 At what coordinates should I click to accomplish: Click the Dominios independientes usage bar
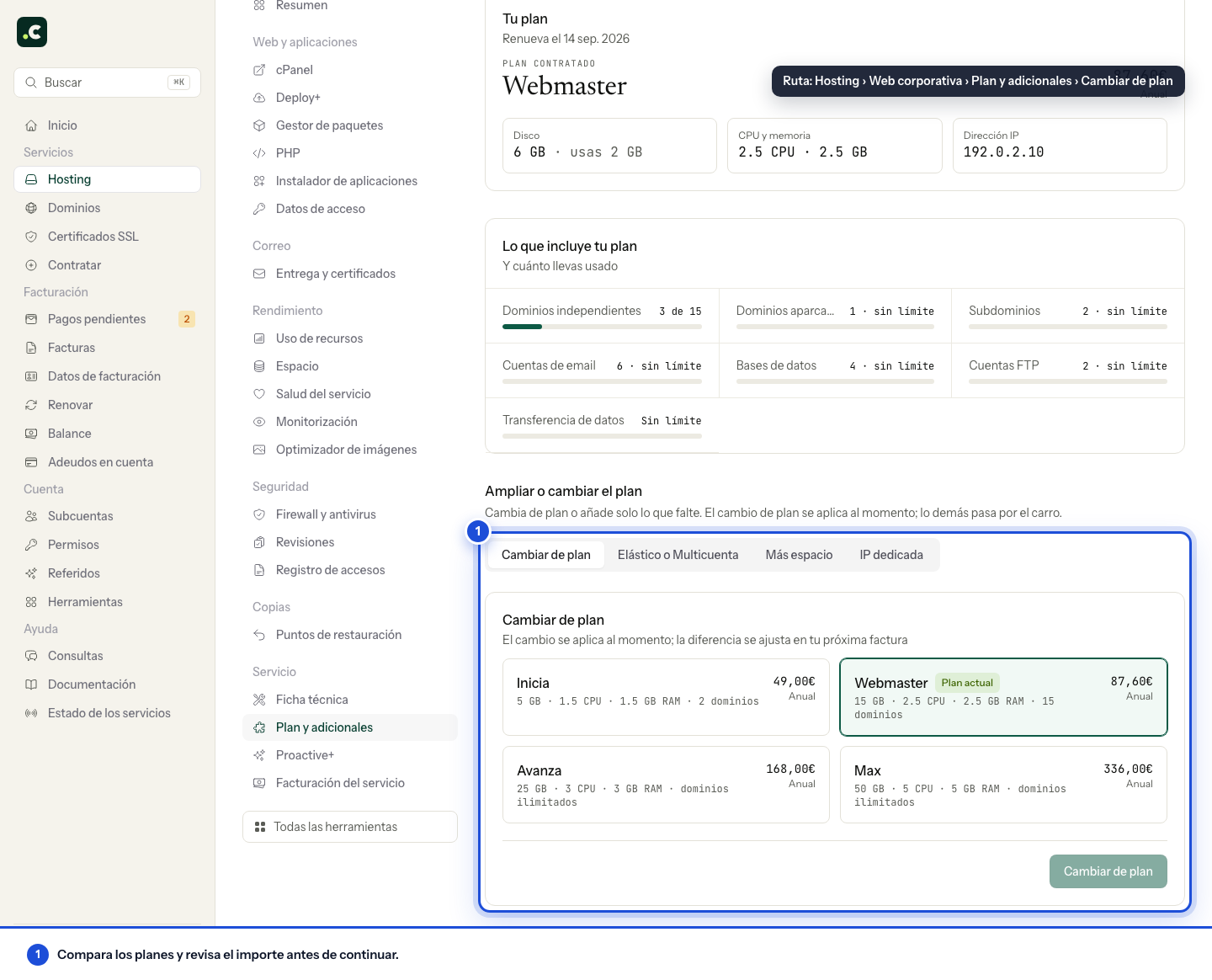602,327
